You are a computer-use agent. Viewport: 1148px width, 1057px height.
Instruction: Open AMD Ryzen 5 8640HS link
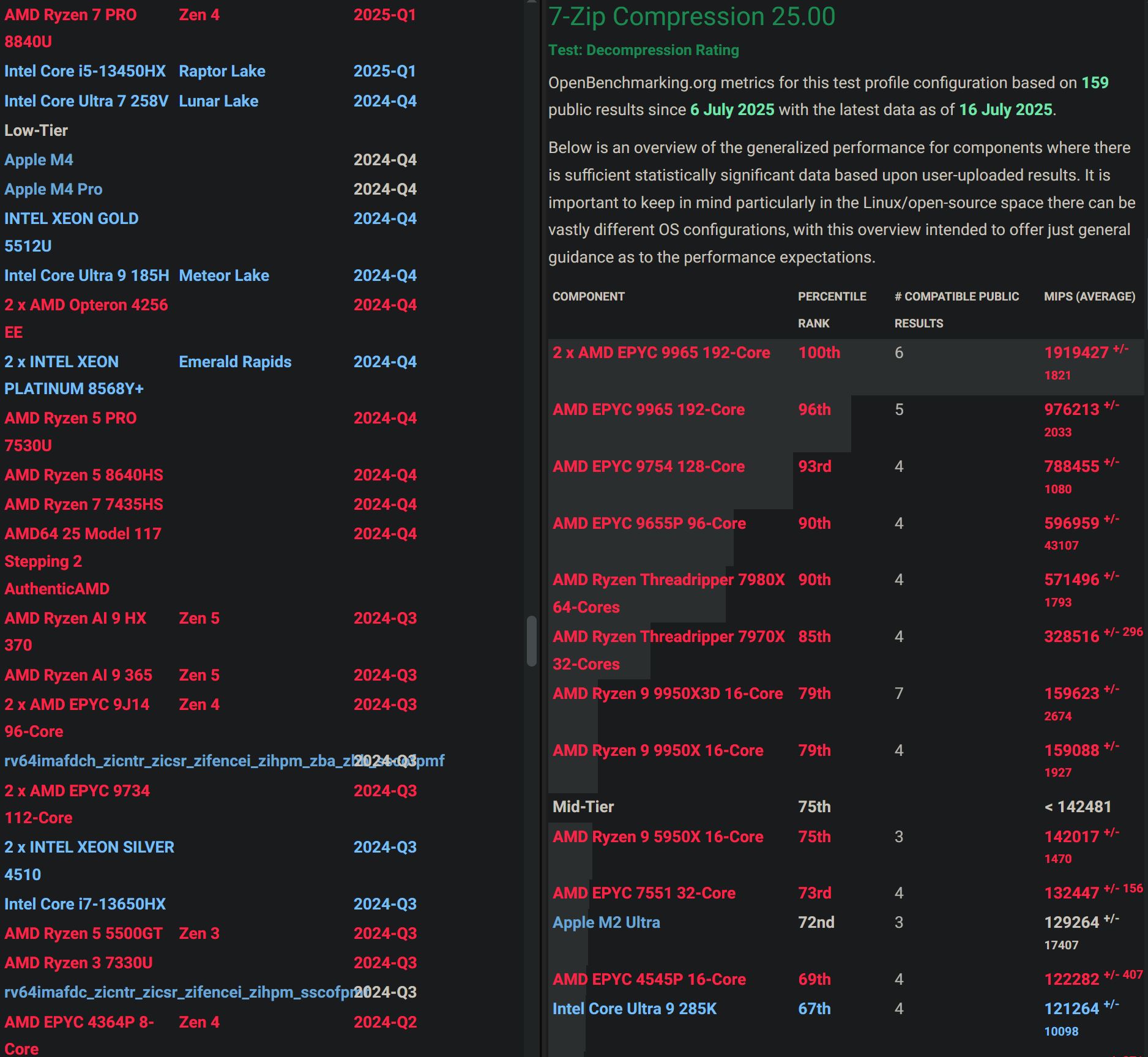pyautogui.click(x=84, y=475)
